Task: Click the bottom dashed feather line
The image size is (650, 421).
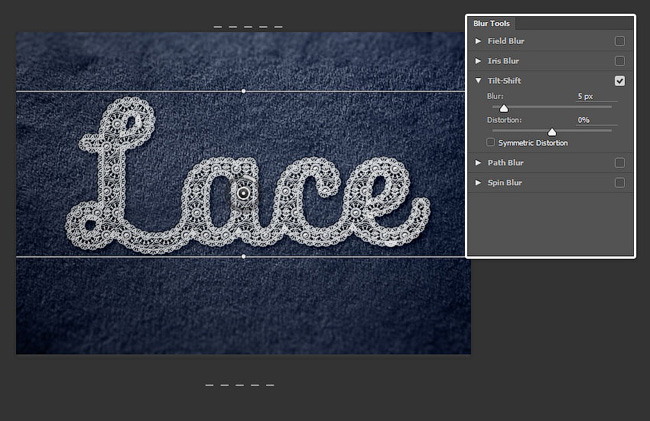Action: click(240, 385)
